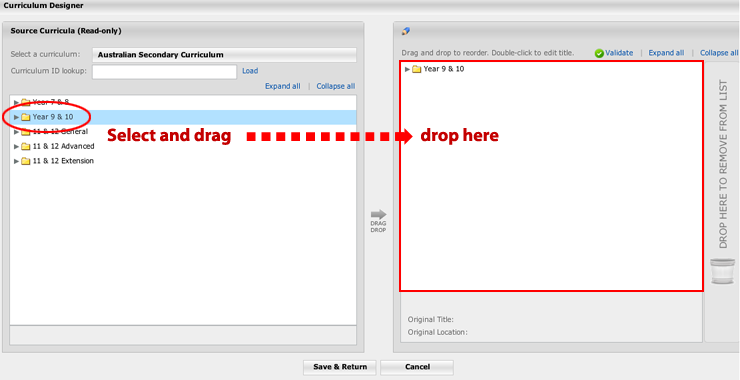Select the 11 & 12 Advanced label
Viewport: 740px width, 380px height.
pyautogui.click(x=63, y=146)
